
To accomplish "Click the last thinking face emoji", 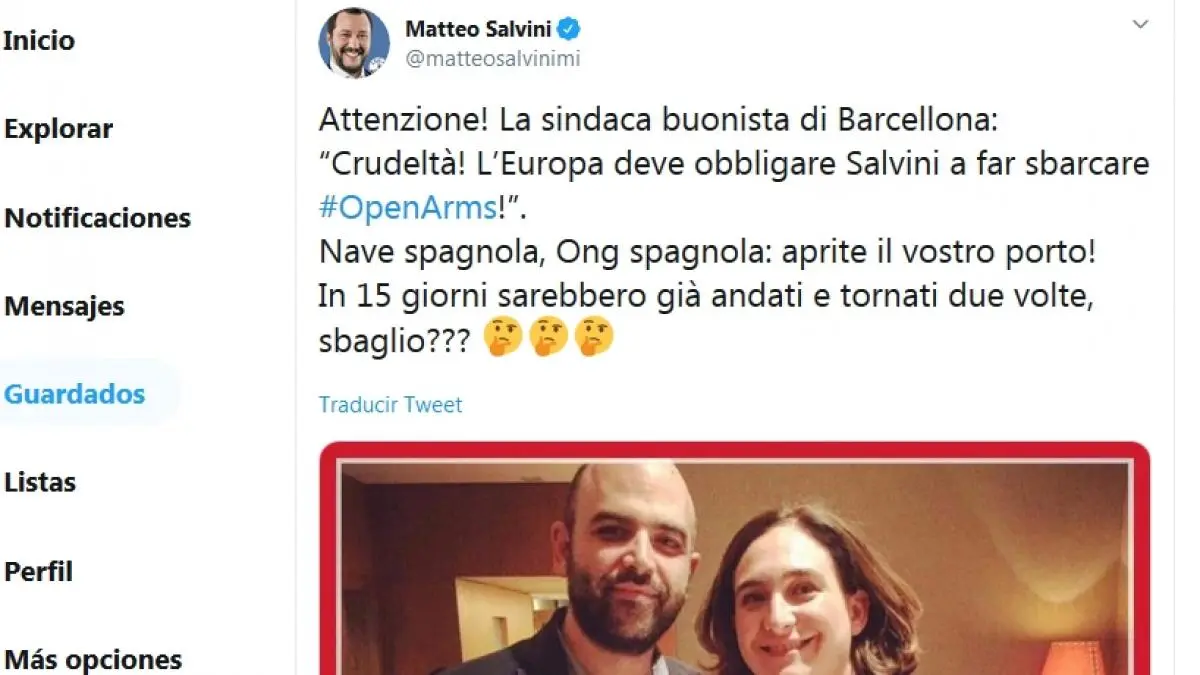I will (595, 340).
